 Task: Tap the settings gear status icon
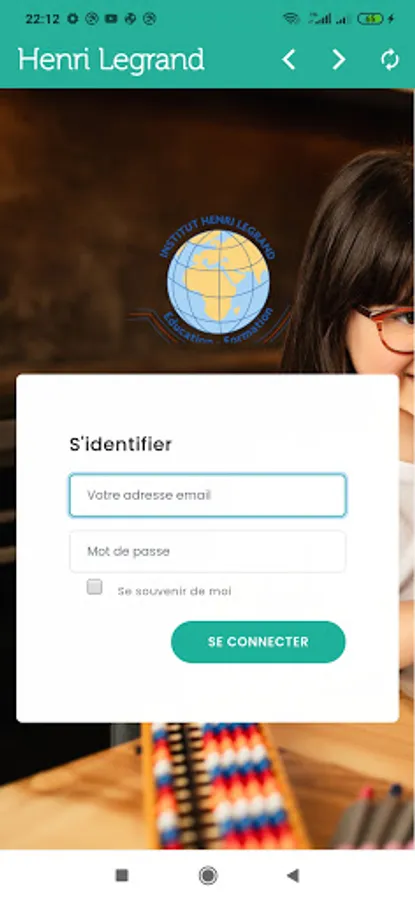72,19
